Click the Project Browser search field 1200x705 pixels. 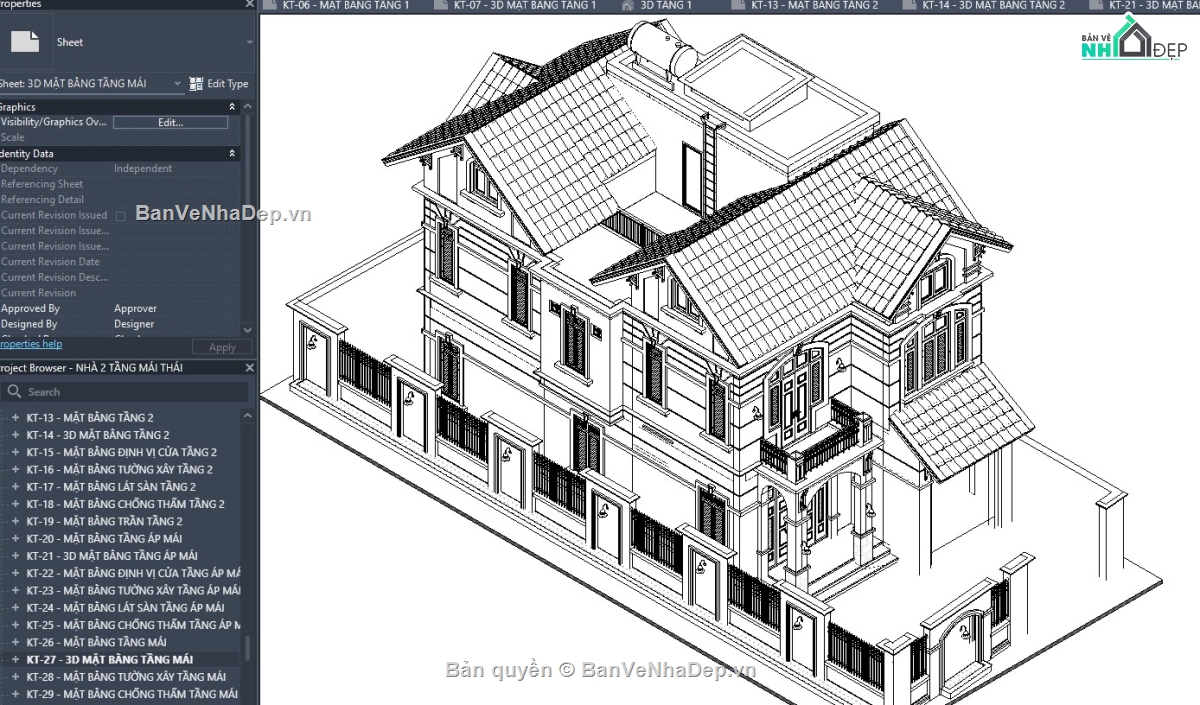125,392
